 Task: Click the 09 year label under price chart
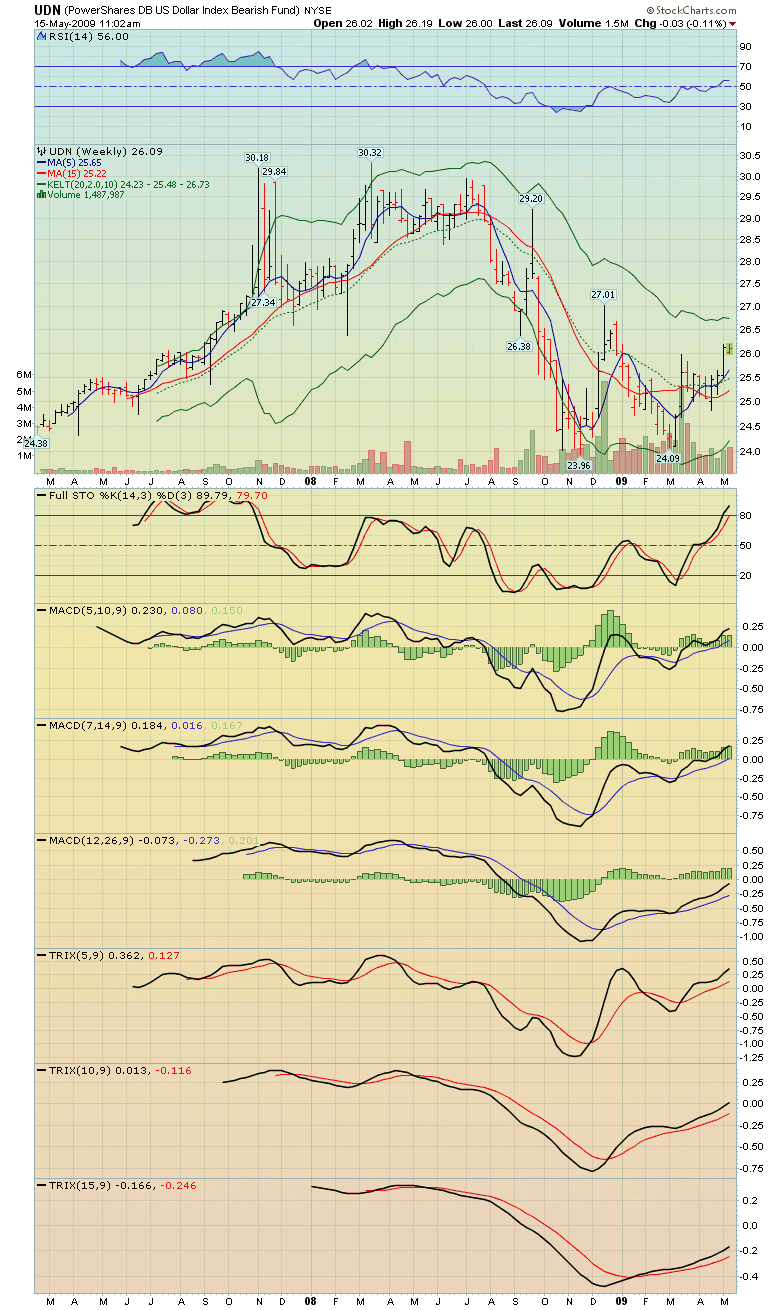tap(621, 481)
